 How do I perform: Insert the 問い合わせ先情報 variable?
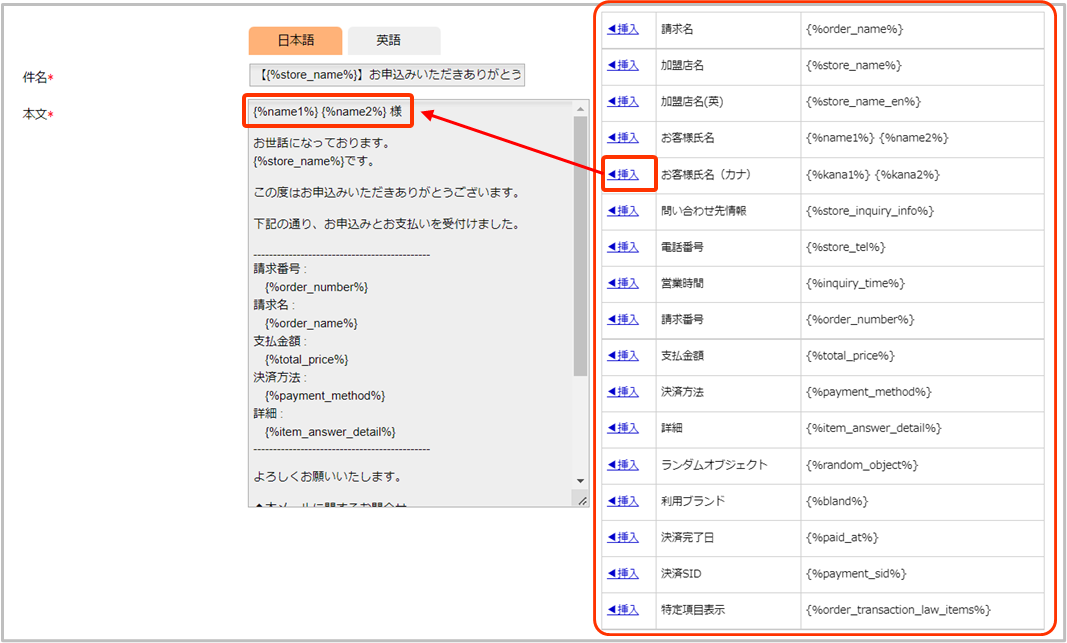pos(623,210)
